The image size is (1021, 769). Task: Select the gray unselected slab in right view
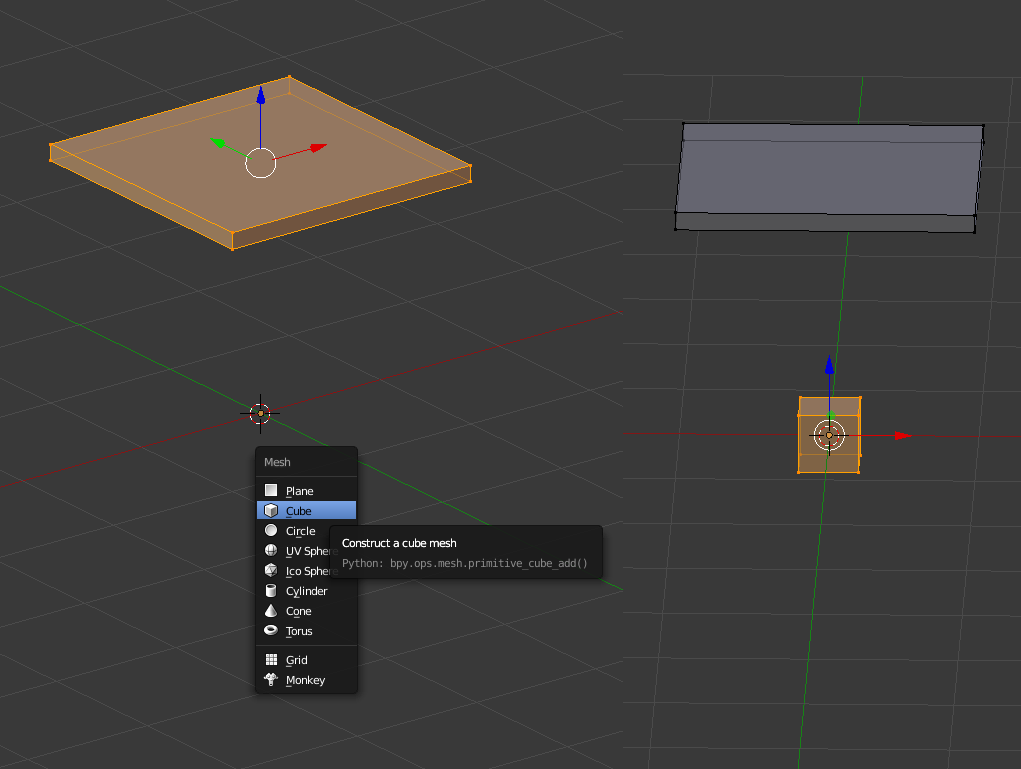pos(828,170)
